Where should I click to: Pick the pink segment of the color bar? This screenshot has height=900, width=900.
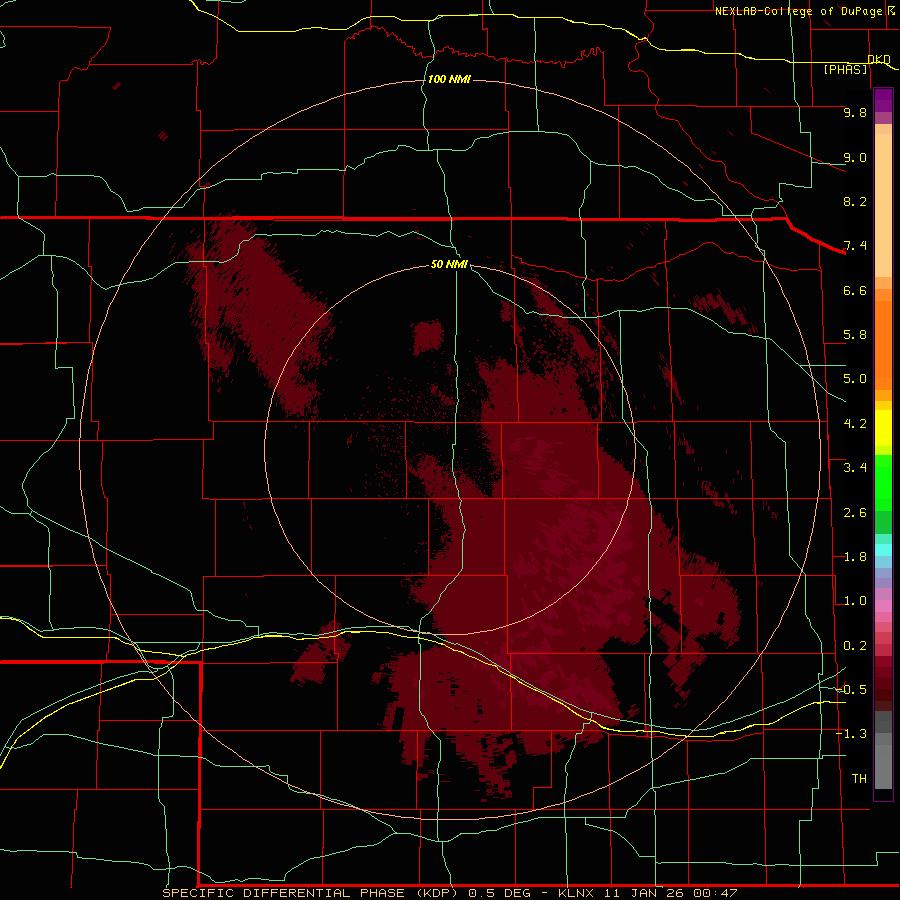[883, 606]
